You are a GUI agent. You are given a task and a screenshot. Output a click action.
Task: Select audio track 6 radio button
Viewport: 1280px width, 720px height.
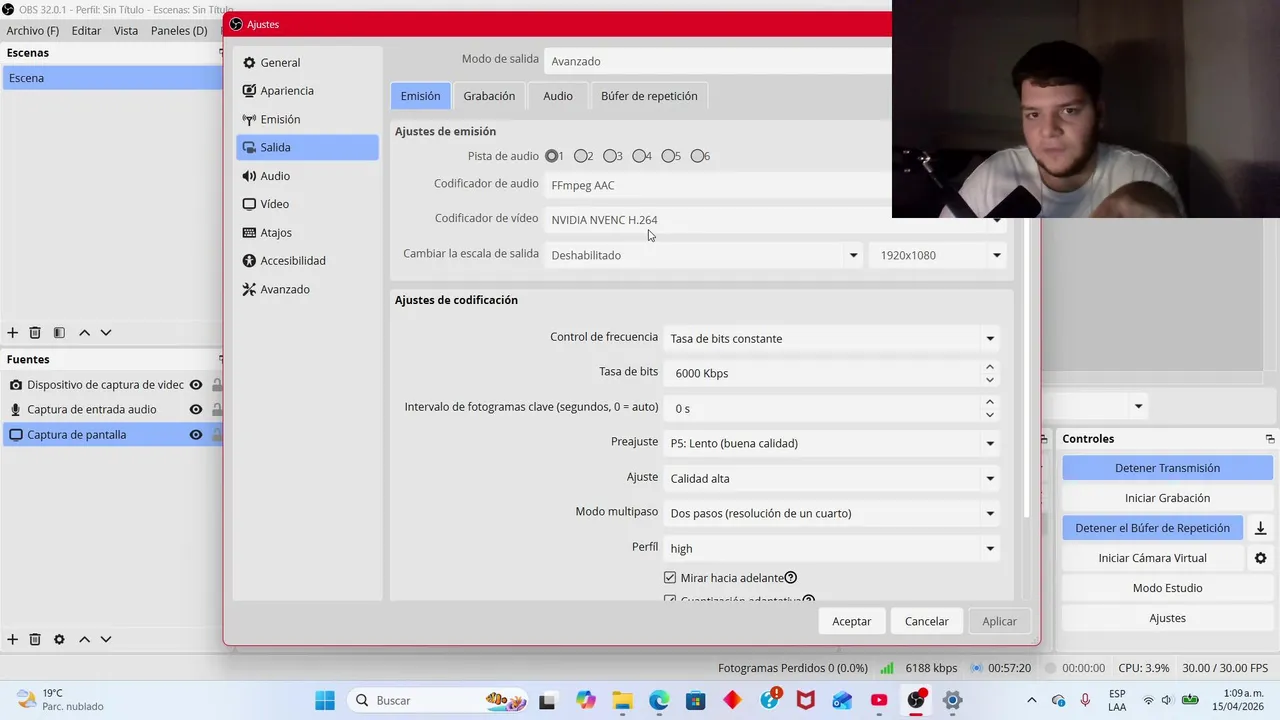coord(696,156)
